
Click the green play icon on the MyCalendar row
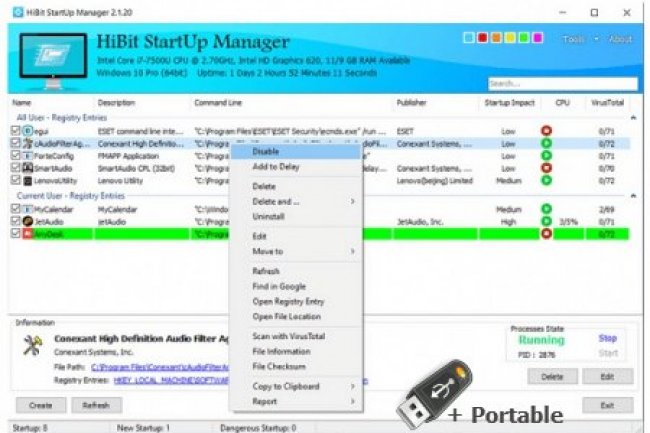coord(547,209)
